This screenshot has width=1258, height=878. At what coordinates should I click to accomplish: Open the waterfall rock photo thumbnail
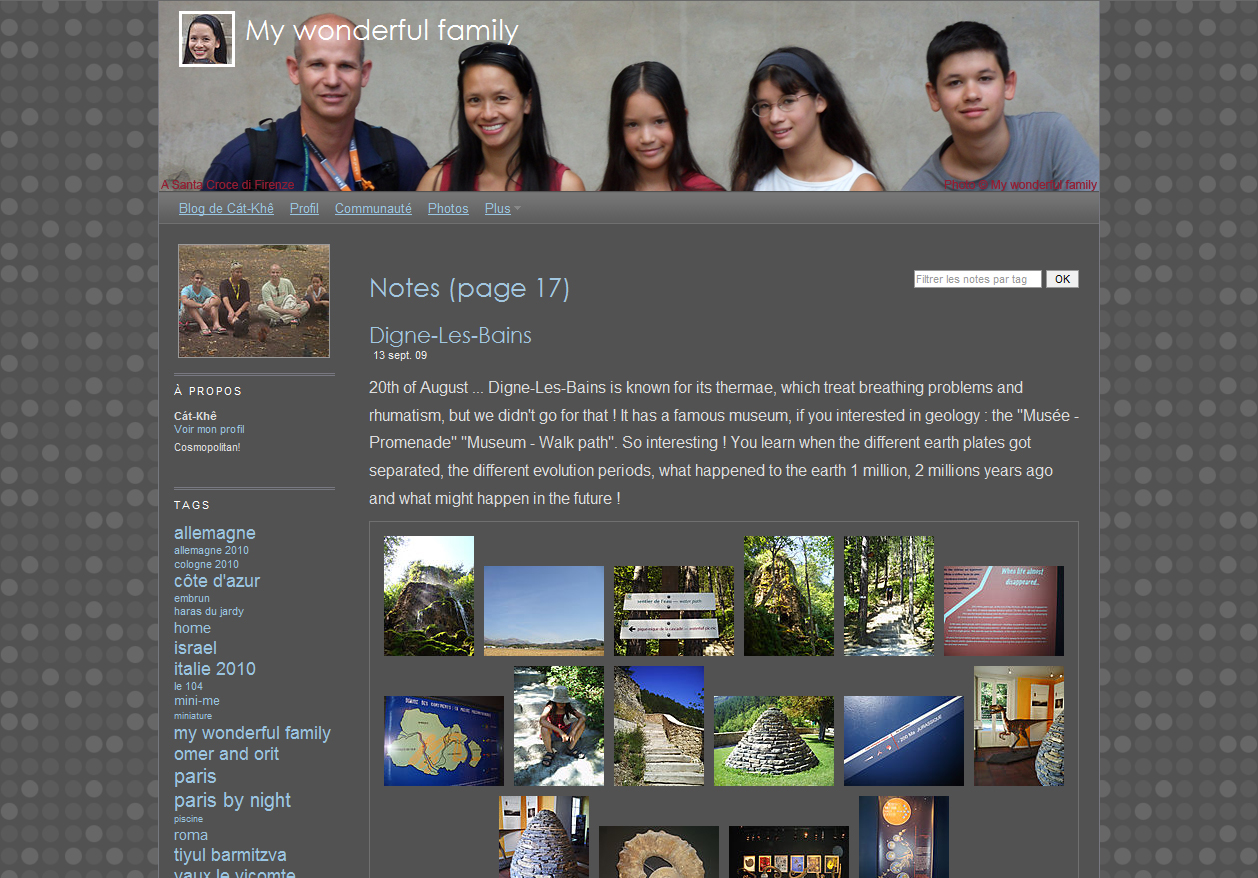[429, 596]
